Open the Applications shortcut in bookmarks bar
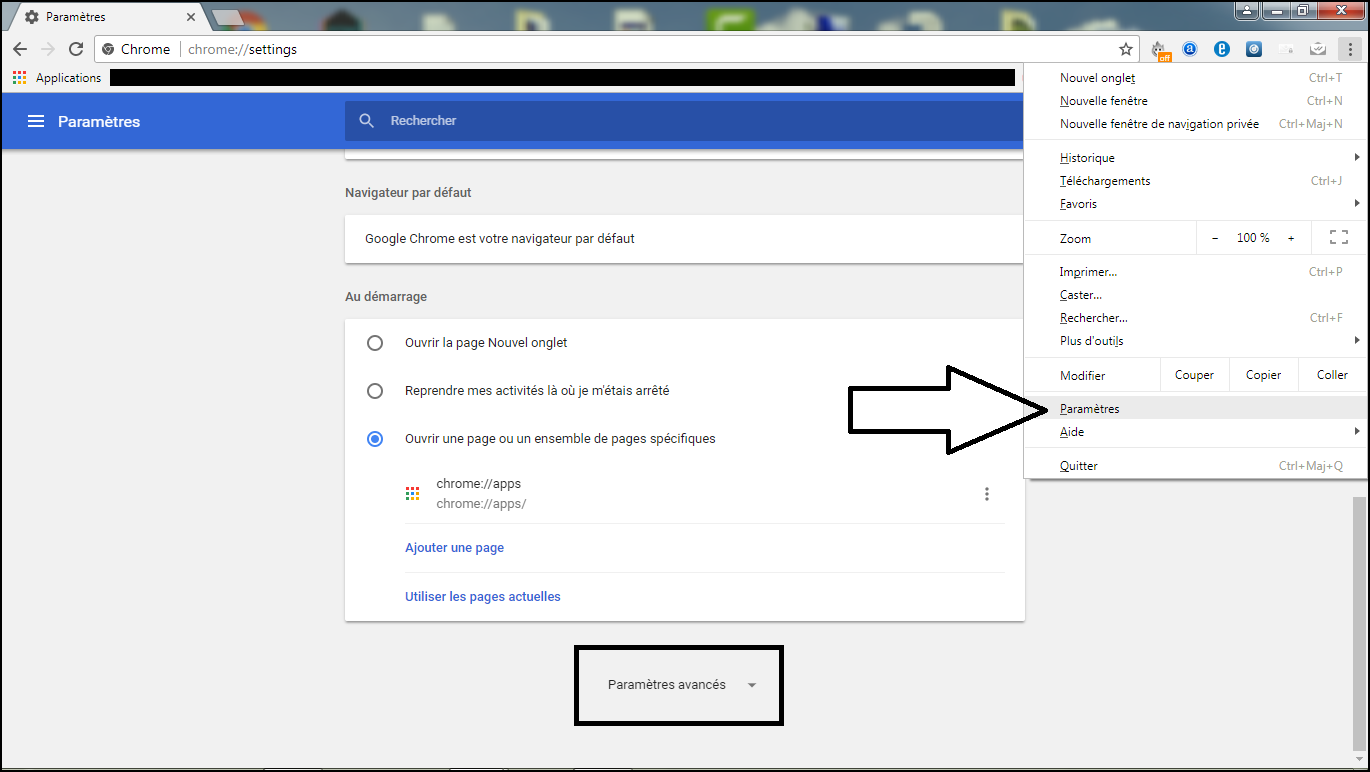This screenshot has width=1370, height=772. click(57, 78)
